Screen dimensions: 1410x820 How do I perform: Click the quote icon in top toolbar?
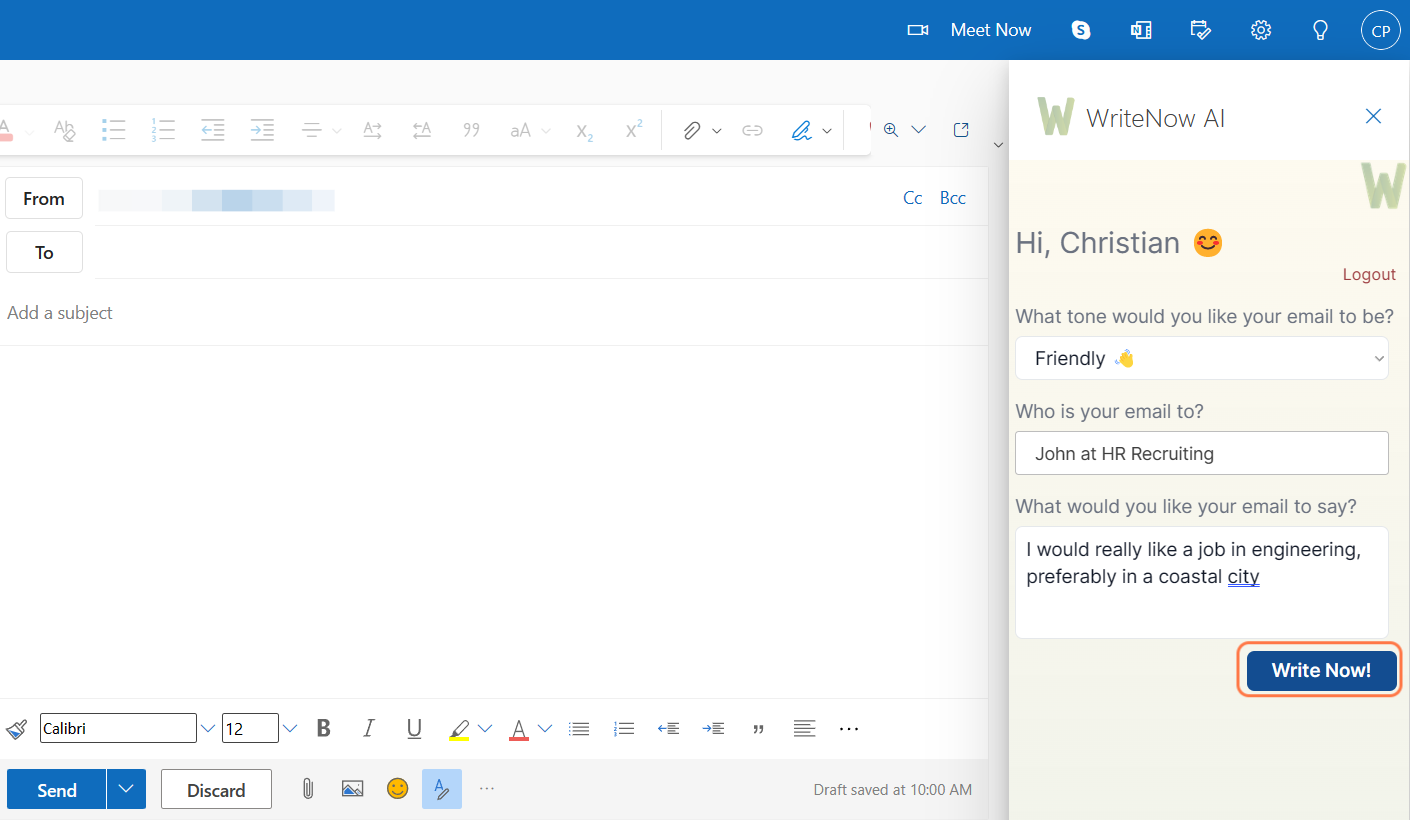471,130
